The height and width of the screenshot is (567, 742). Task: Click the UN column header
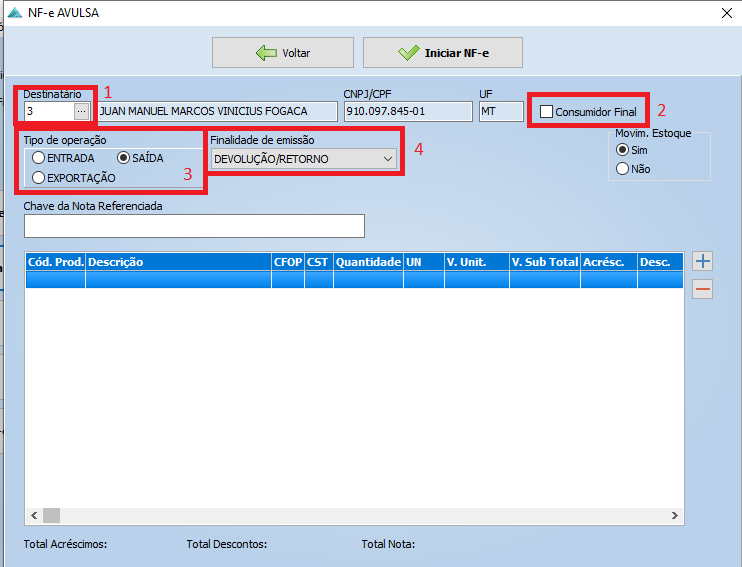[x=424, y=262]
